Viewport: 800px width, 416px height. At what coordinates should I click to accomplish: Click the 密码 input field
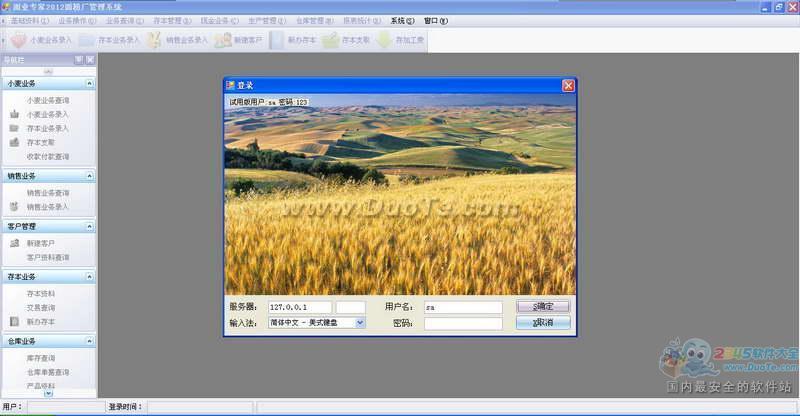click(462, 323)
